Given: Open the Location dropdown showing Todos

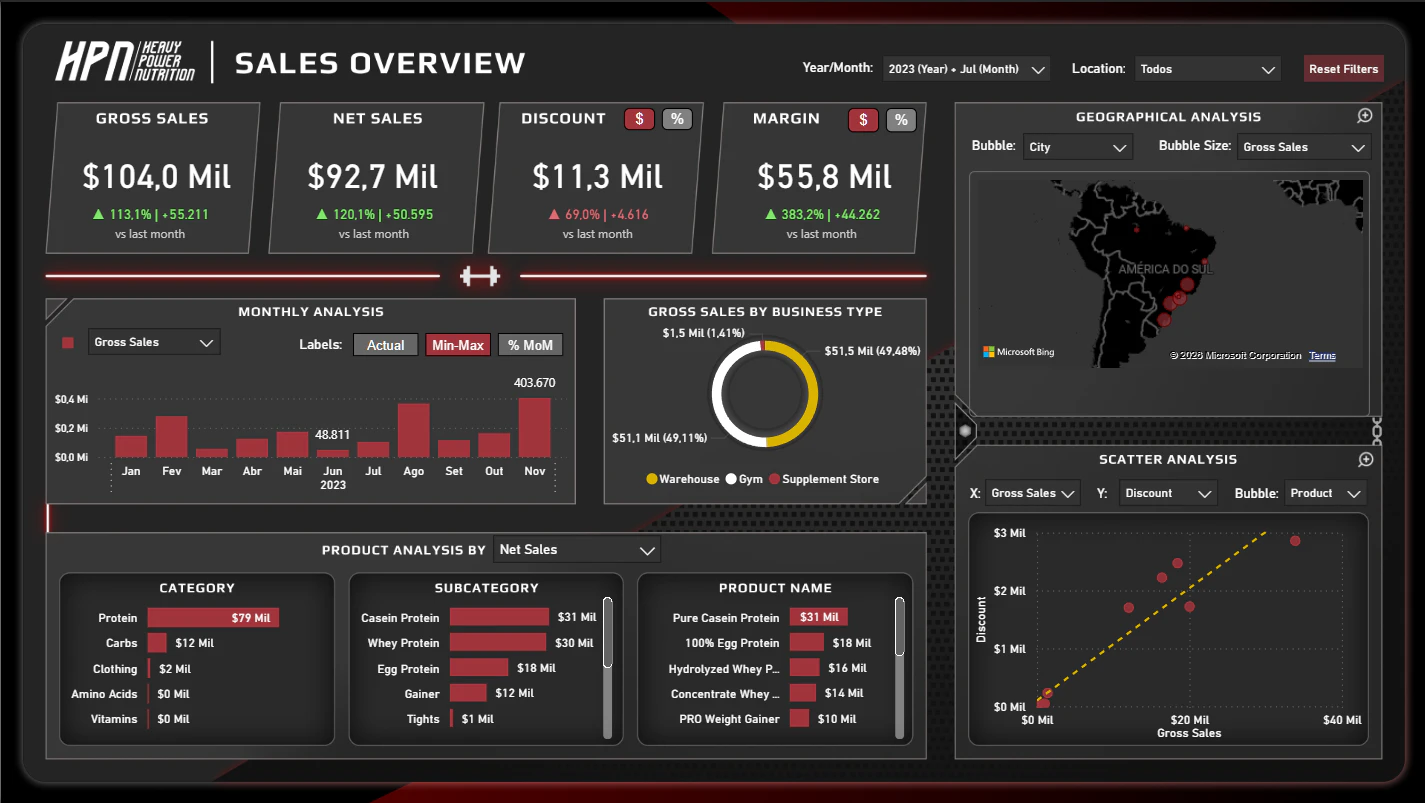Looking at the screenshot, I should [1207, 69].
